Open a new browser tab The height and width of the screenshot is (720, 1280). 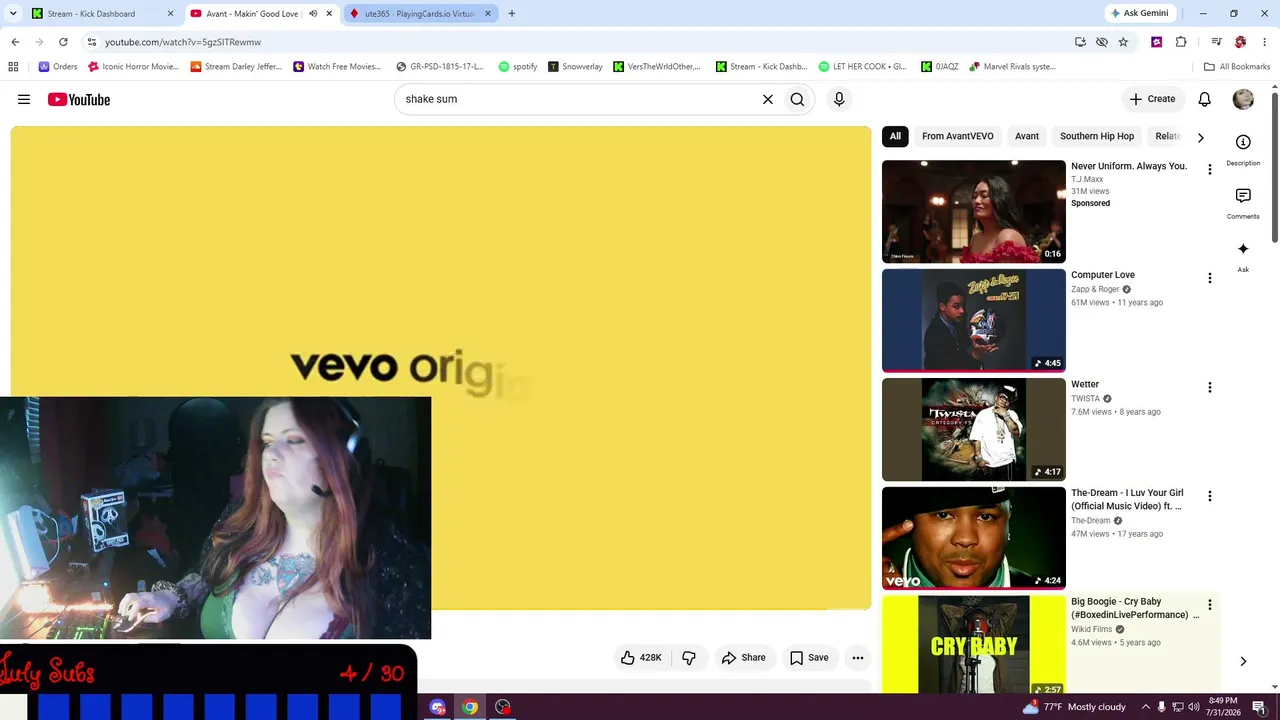pyautogui.click(x=512, y=14)
